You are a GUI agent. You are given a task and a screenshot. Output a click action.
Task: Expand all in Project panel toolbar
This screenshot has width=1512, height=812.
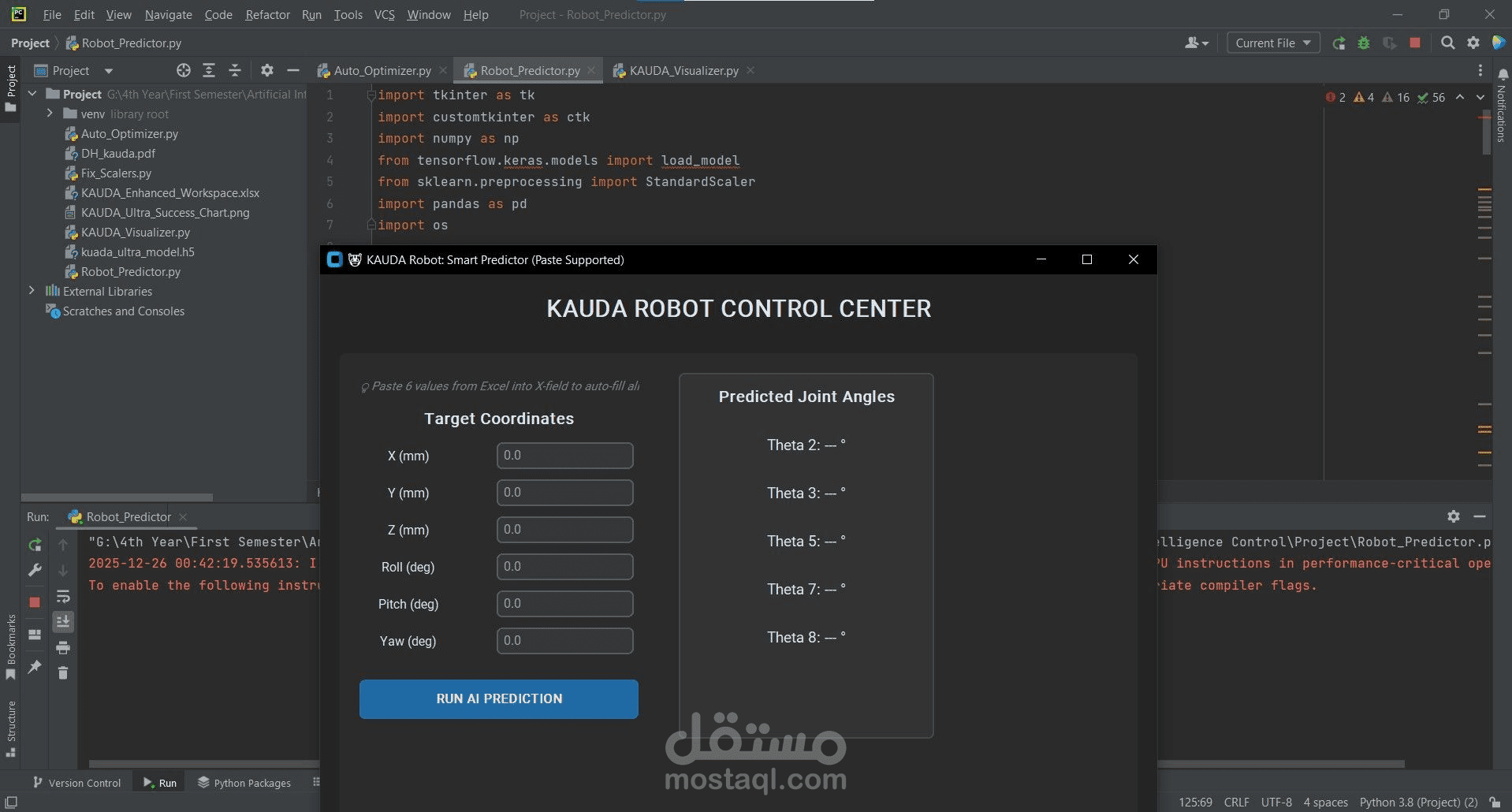pyautogui.click(x=209, y=70)
